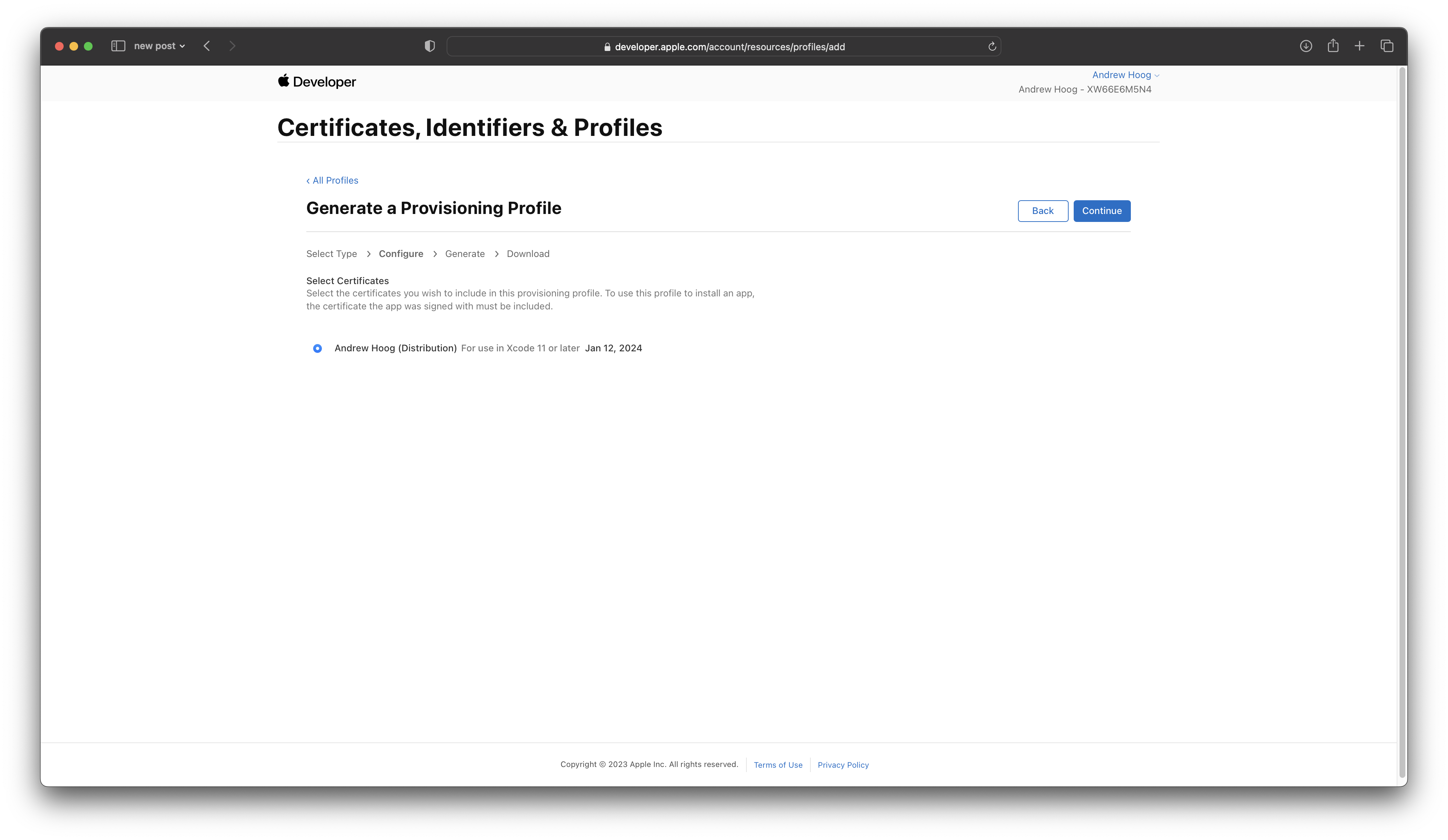1448x840 pixels.
Task: Select the Andrew Hoog (Distribution) certificate radio
Action: click(x=317, y=348)
